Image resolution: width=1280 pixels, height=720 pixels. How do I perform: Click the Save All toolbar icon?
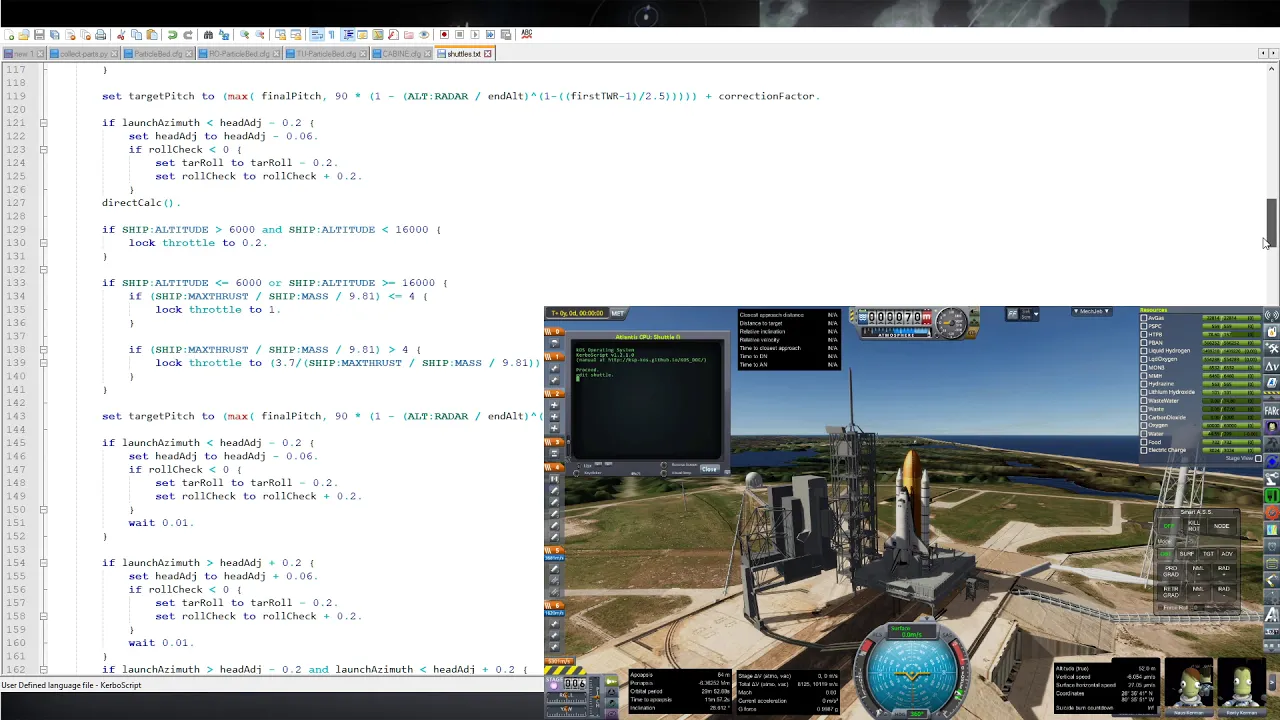coord(54,34)
